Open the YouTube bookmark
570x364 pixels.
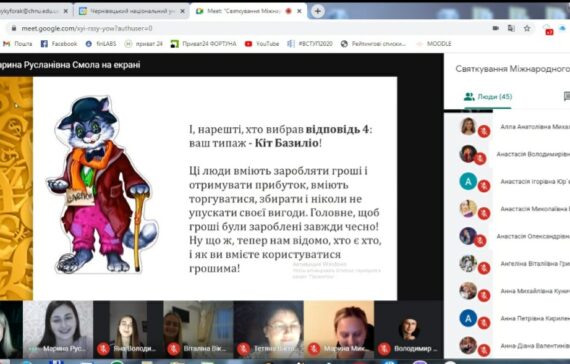pos(262,44)
